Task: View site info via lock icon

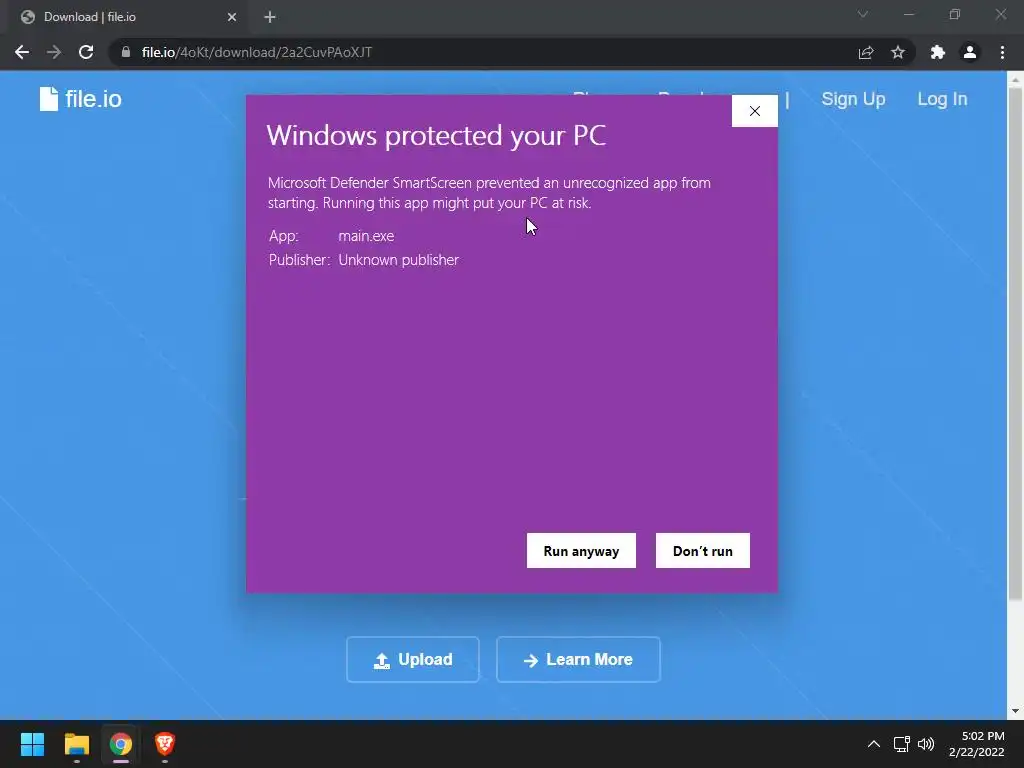Action: pyautogui.click(x=126, y=52)
